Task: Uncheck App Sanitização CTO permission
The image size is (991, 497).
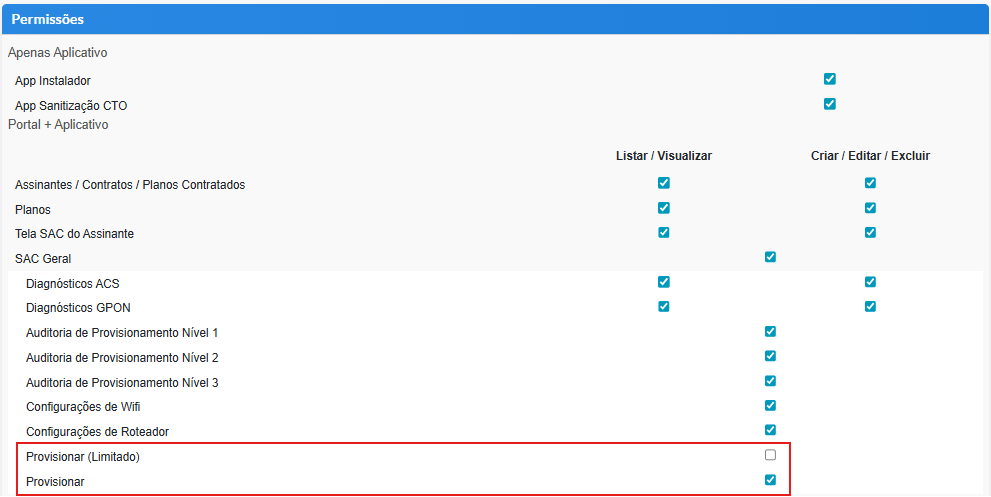Action: coord(829,104)
